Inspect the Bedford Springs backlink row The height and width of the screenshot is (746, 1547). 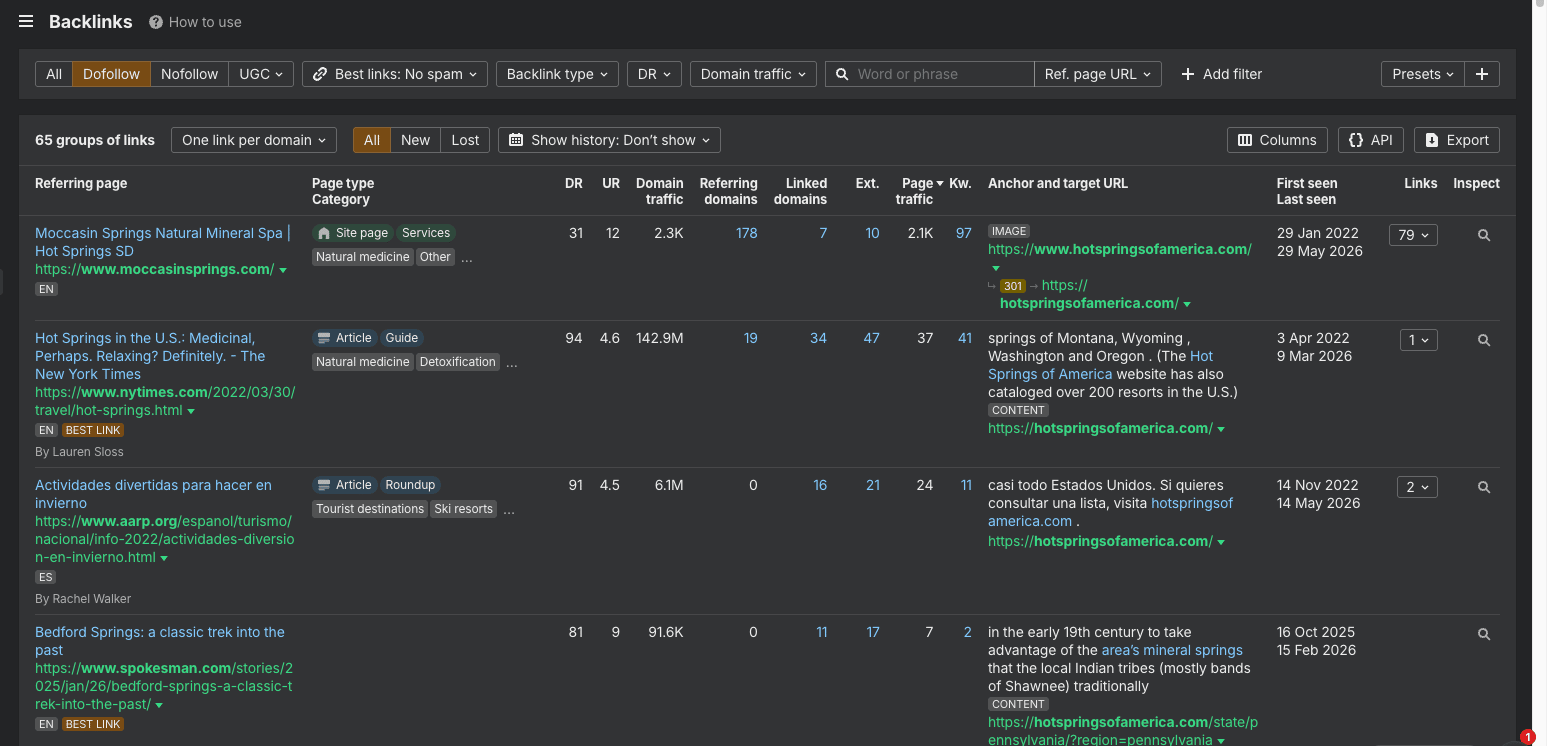pos(1484,634)
